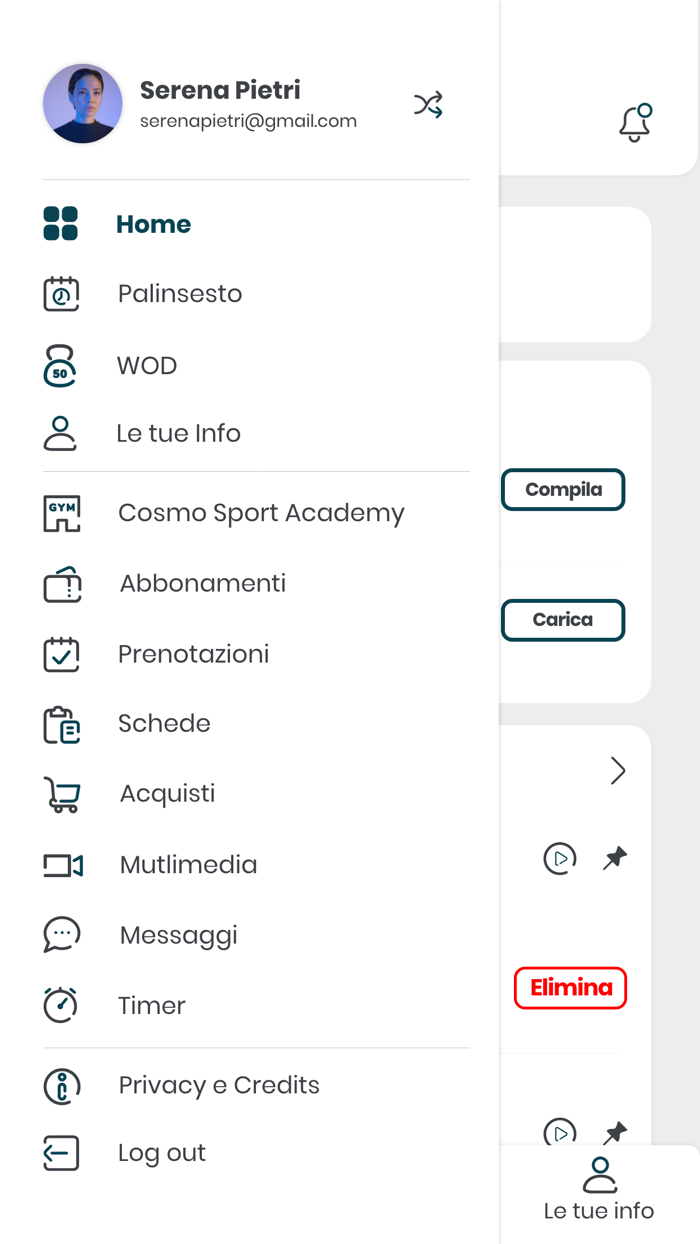Image resolution: width=700 pixels, height=1244 pixels.
Task: Open the Messaggi chat bubble icon
Action: pyautogui.click(x=61, y=934)
